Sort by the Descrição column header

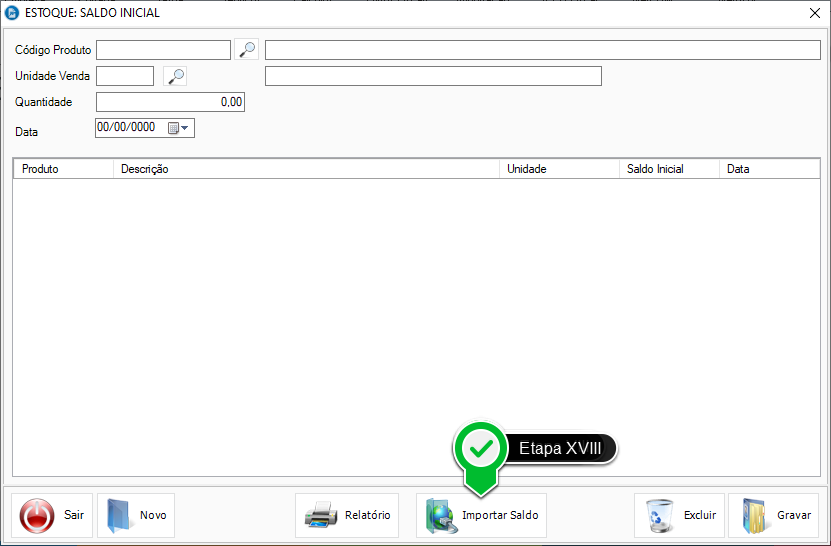tap(306, 169)
